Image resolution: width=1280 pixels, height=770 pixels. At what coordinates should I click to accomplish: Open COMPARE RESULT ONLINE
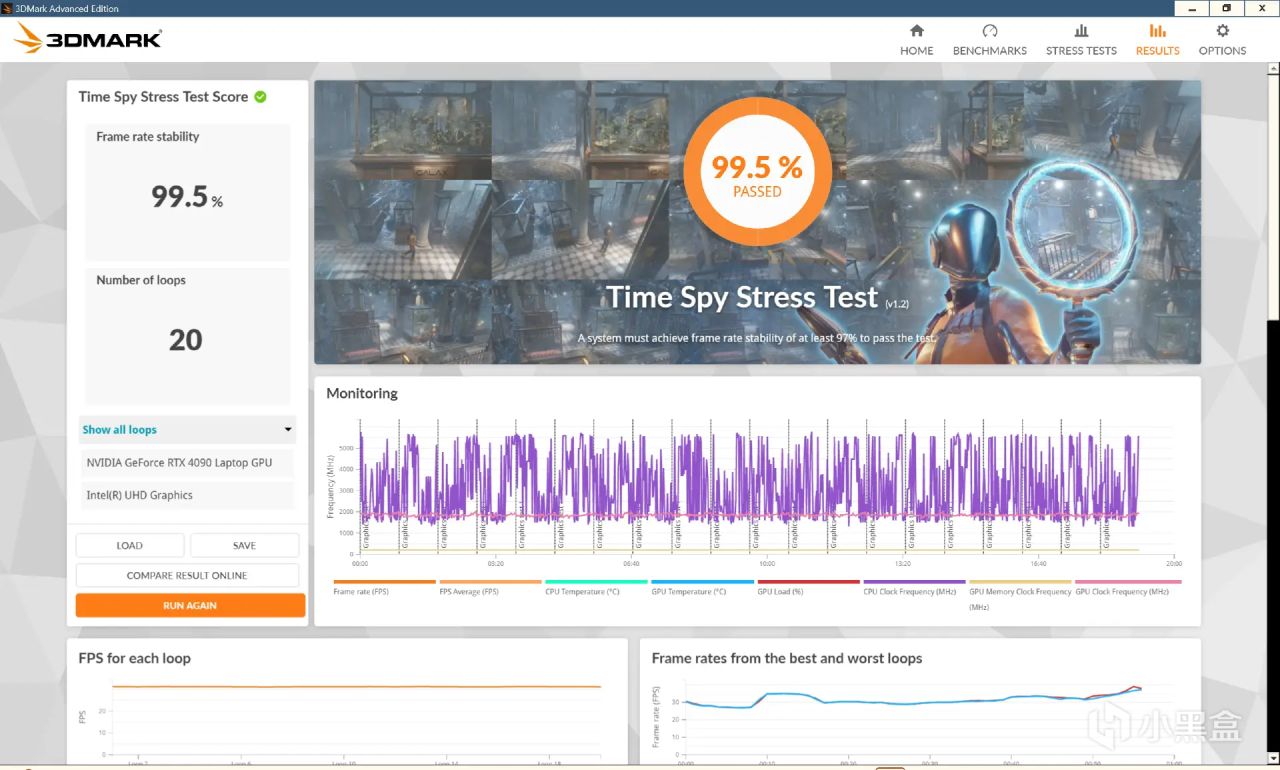coord(187,575)
